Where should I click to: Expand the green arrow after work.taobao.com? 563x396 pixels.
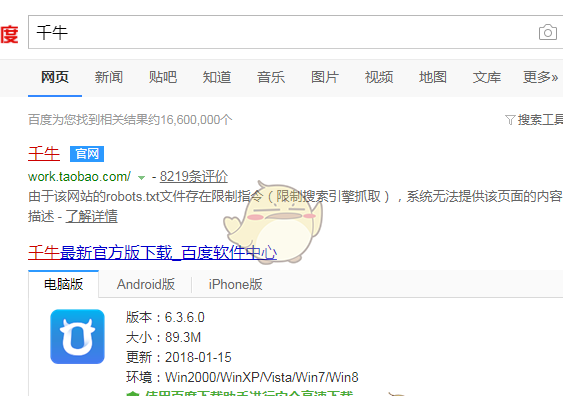coord(141,177)
